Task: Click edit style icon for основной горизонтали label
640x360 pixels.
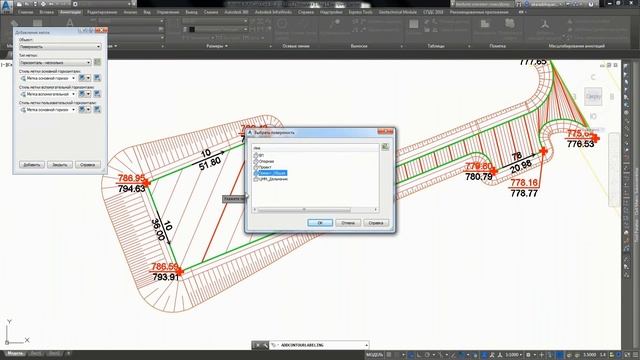Action: (82, 78)
